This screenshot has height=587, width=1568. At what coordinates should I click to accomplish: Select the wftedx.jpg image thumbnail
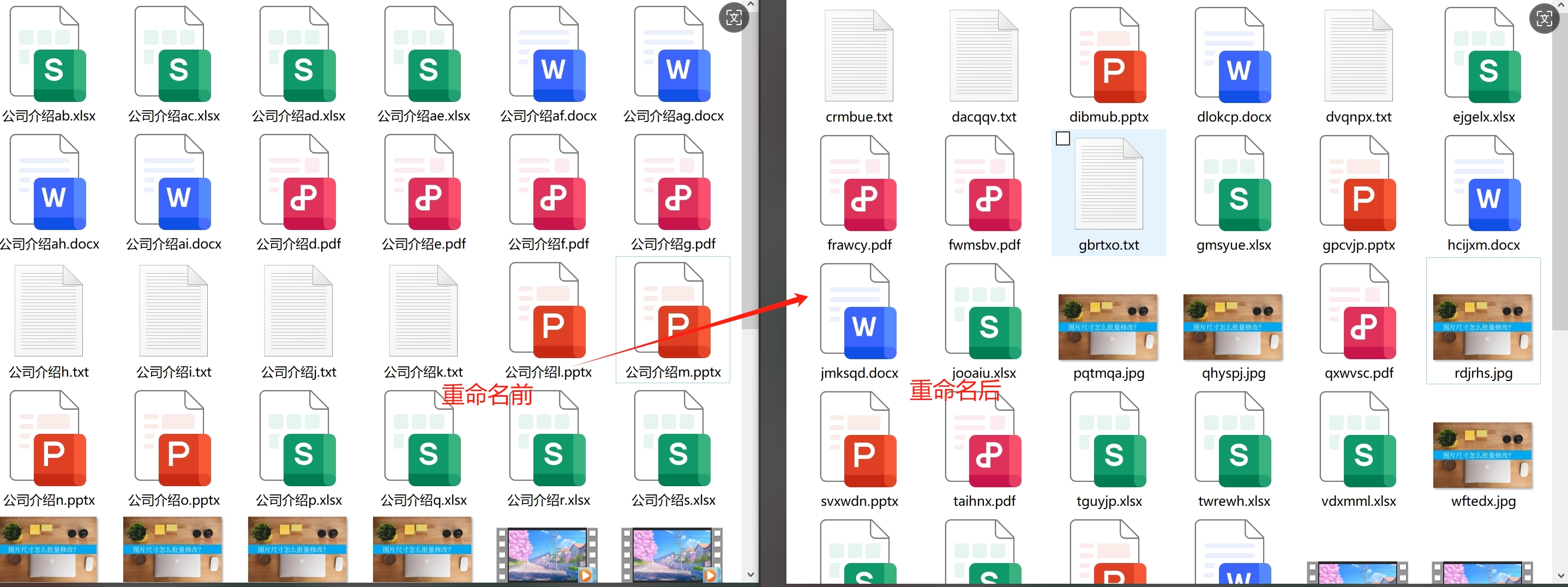(x=1483, y=456)
